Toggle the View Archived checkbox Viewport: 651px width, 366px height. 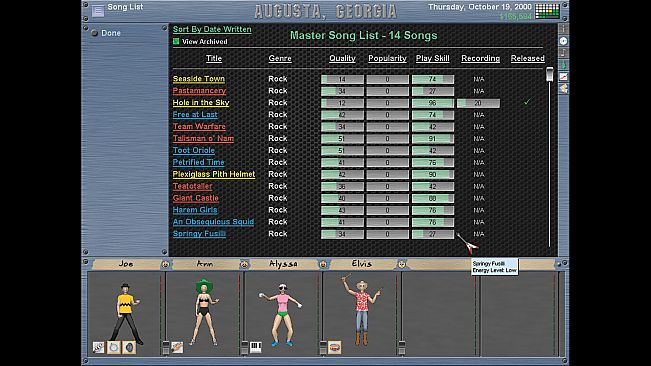click(x=176, y=41)
